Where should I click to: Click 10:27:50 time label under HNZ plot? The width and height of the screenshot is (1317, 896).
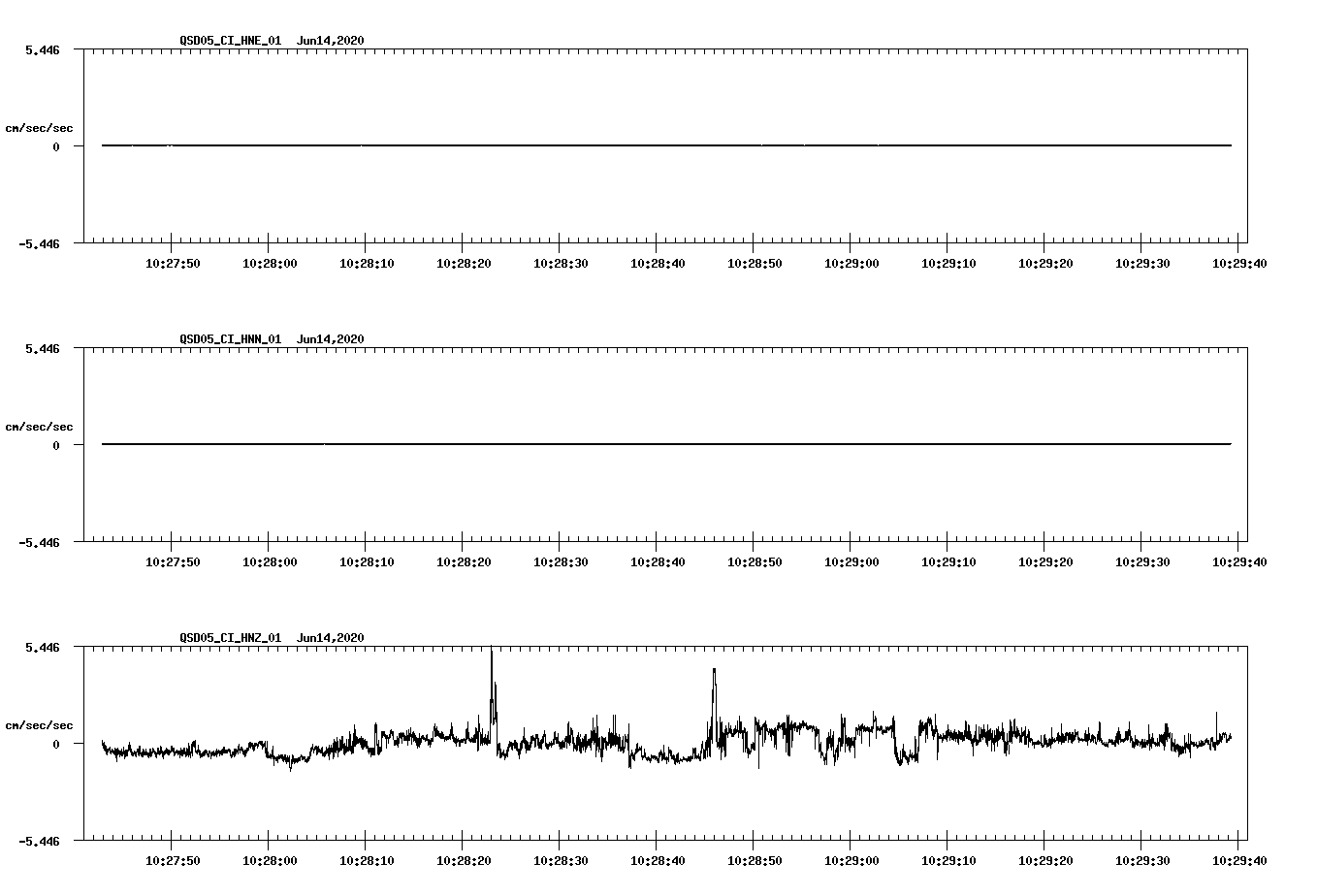(173, 860)
